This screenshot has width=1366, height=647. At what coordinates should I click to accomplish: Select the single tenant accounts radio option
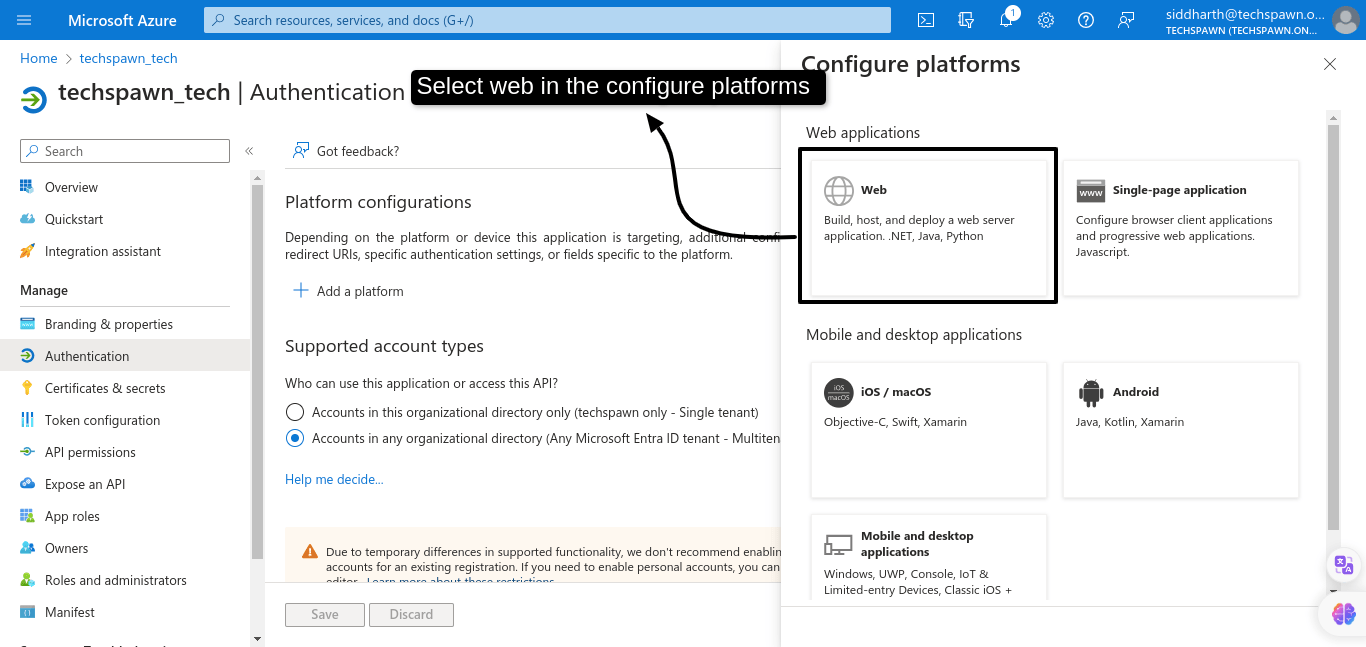(295, 412)
